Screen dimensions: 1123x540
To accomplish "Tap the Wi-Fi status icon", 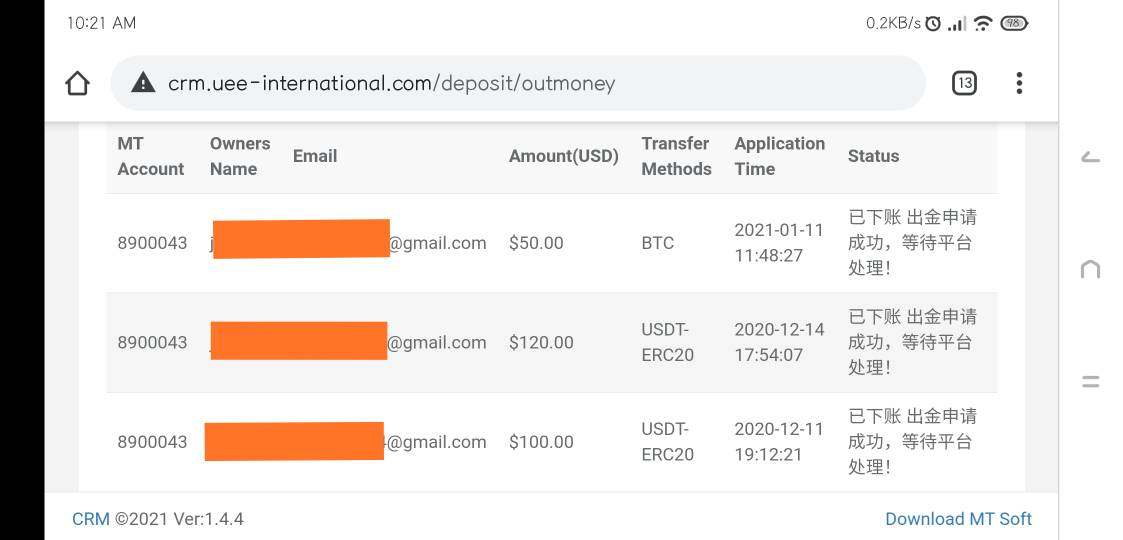I will pos(982,23).
